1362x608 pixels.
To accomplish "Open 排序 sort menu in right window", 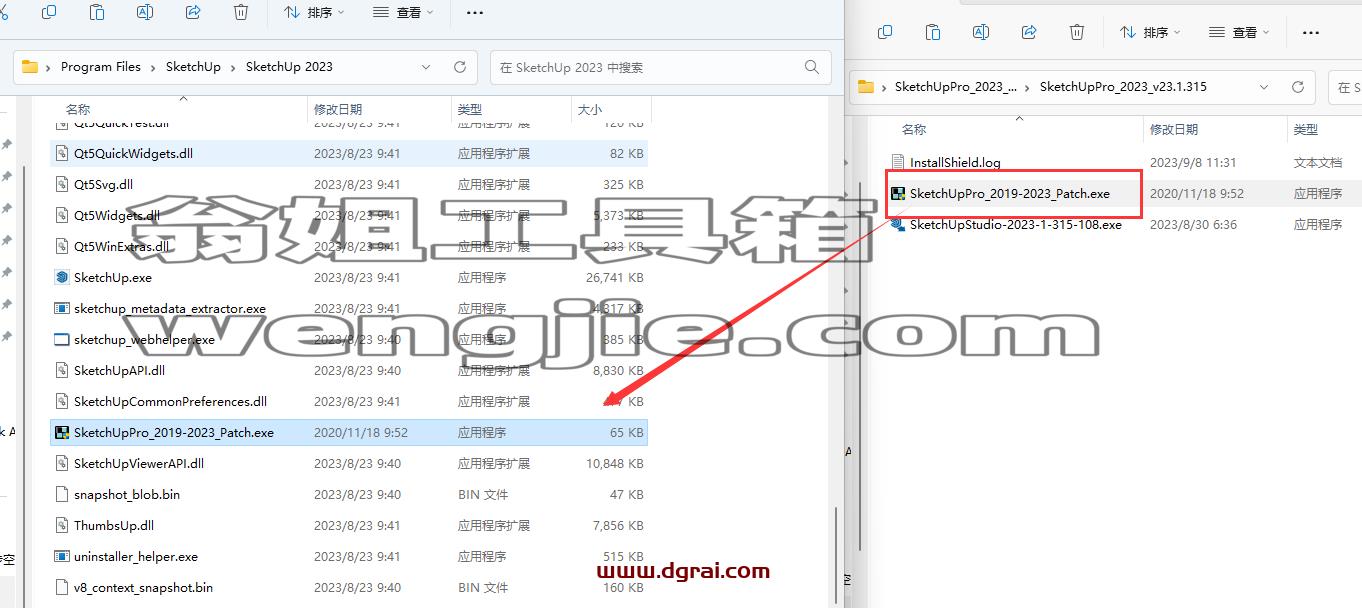I will coord(1150,32).
